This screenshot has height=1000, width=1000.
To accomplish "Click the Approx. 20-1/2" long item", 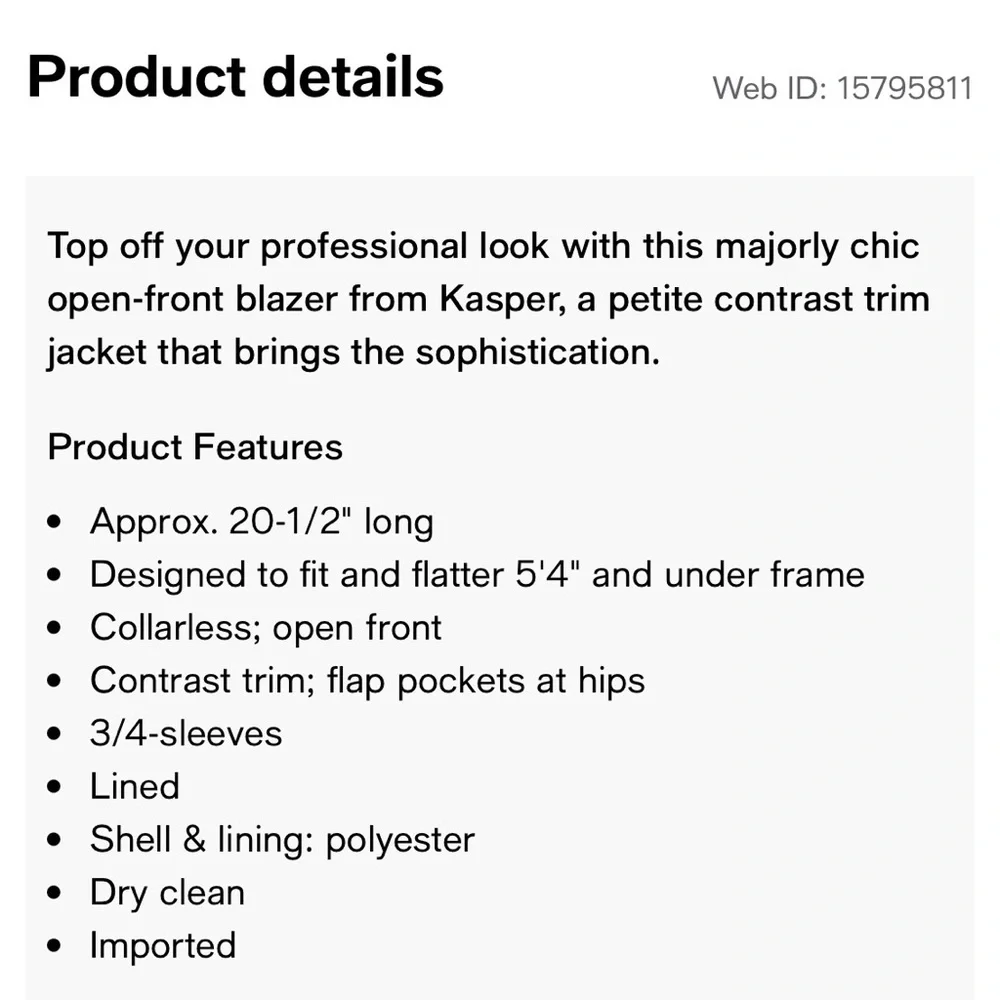I will pos(261,521).
